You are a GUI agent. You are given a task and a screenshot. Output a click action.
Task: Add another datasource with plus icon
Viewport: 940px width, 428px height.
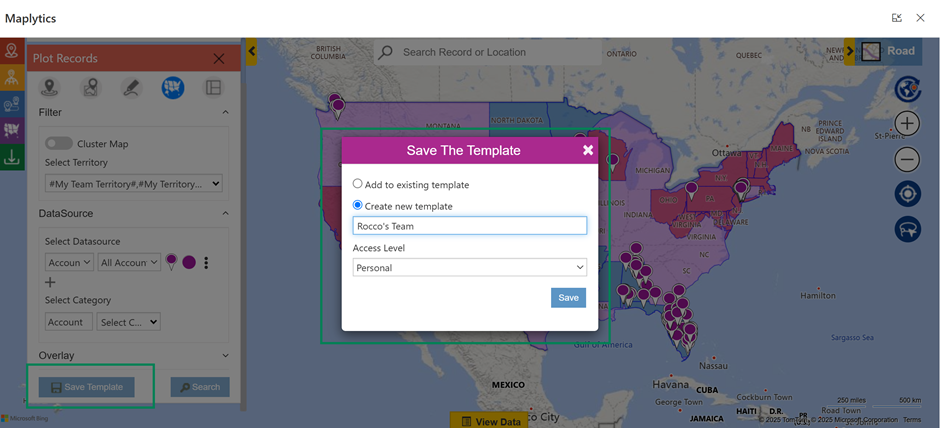[x=50, y=283]
